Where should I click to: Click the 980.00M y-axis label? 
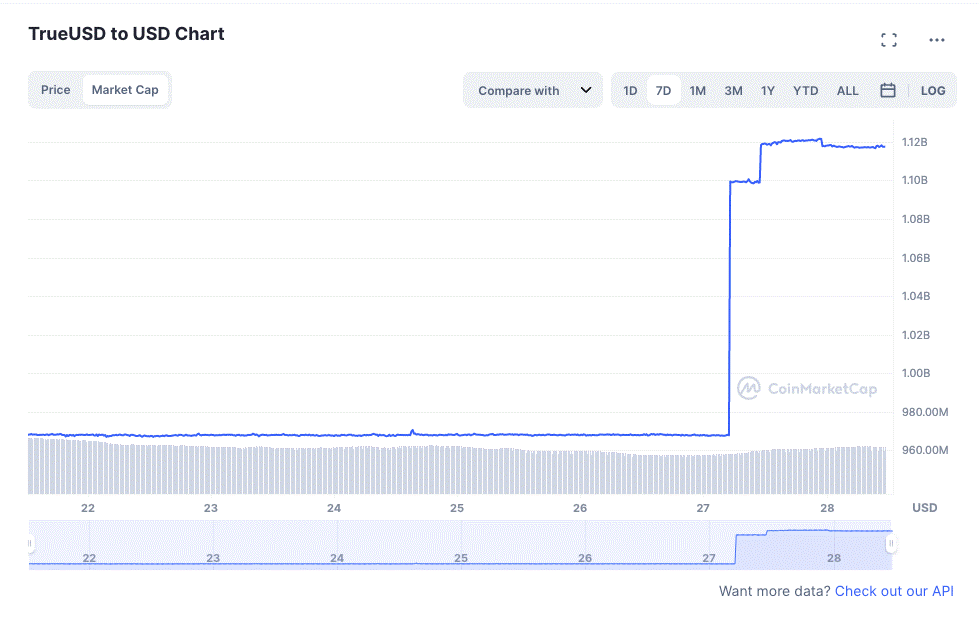click(925, 412)
